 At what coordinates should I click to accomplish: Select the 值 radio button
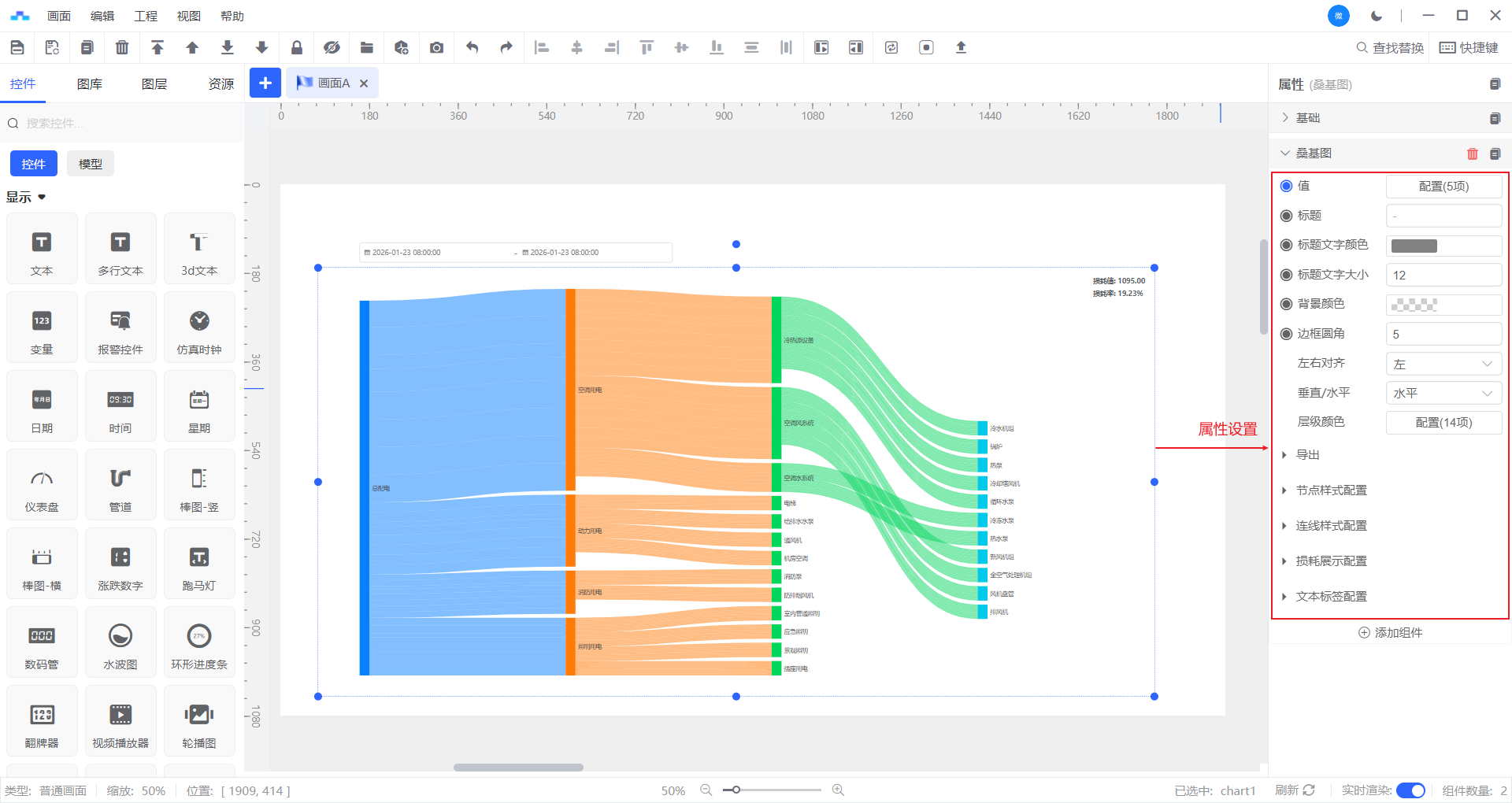coord(1287,186)
